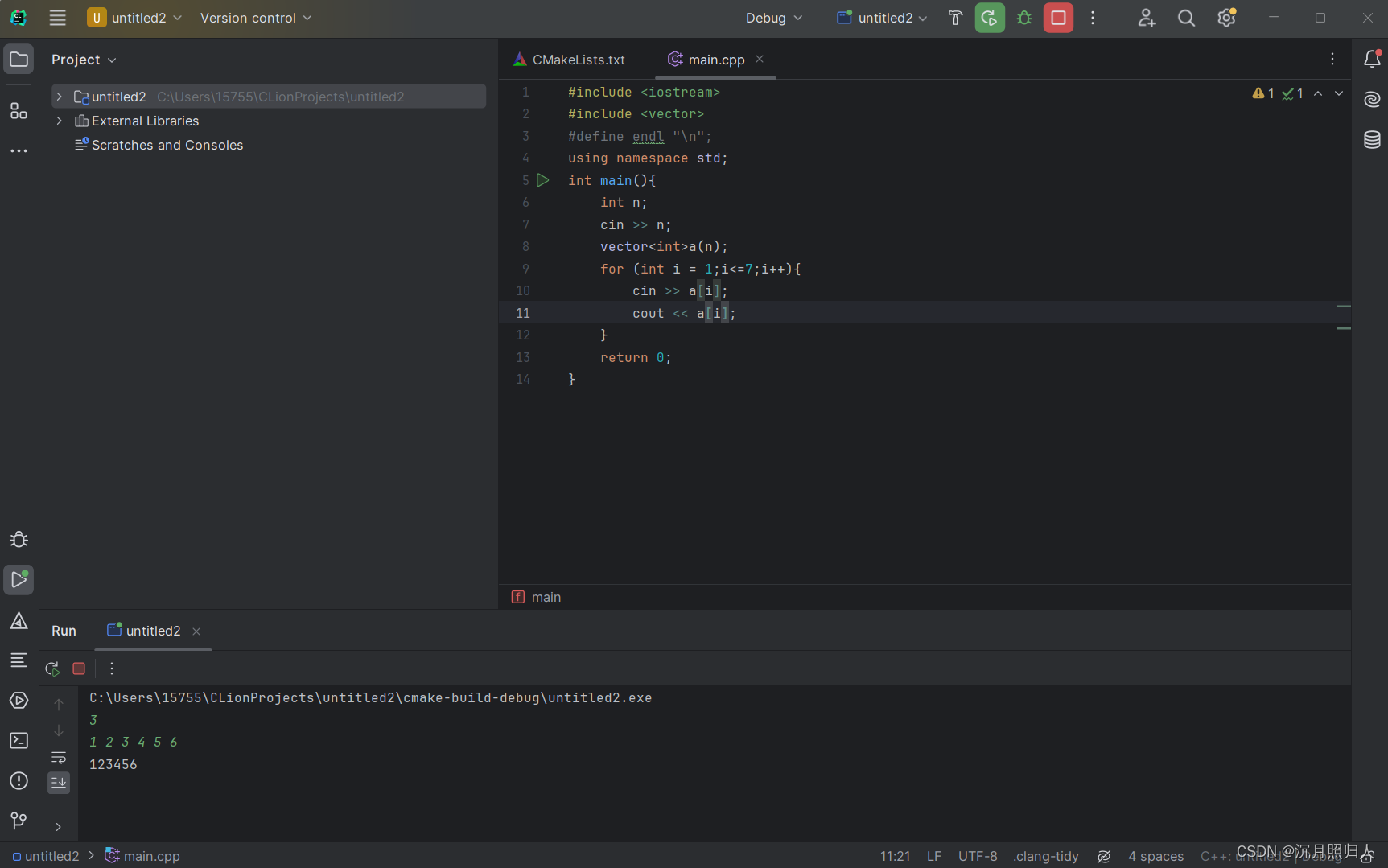This screenshot has height=868, width=1388.
Task: Open Services tool window
Action: tap(19, 701)
